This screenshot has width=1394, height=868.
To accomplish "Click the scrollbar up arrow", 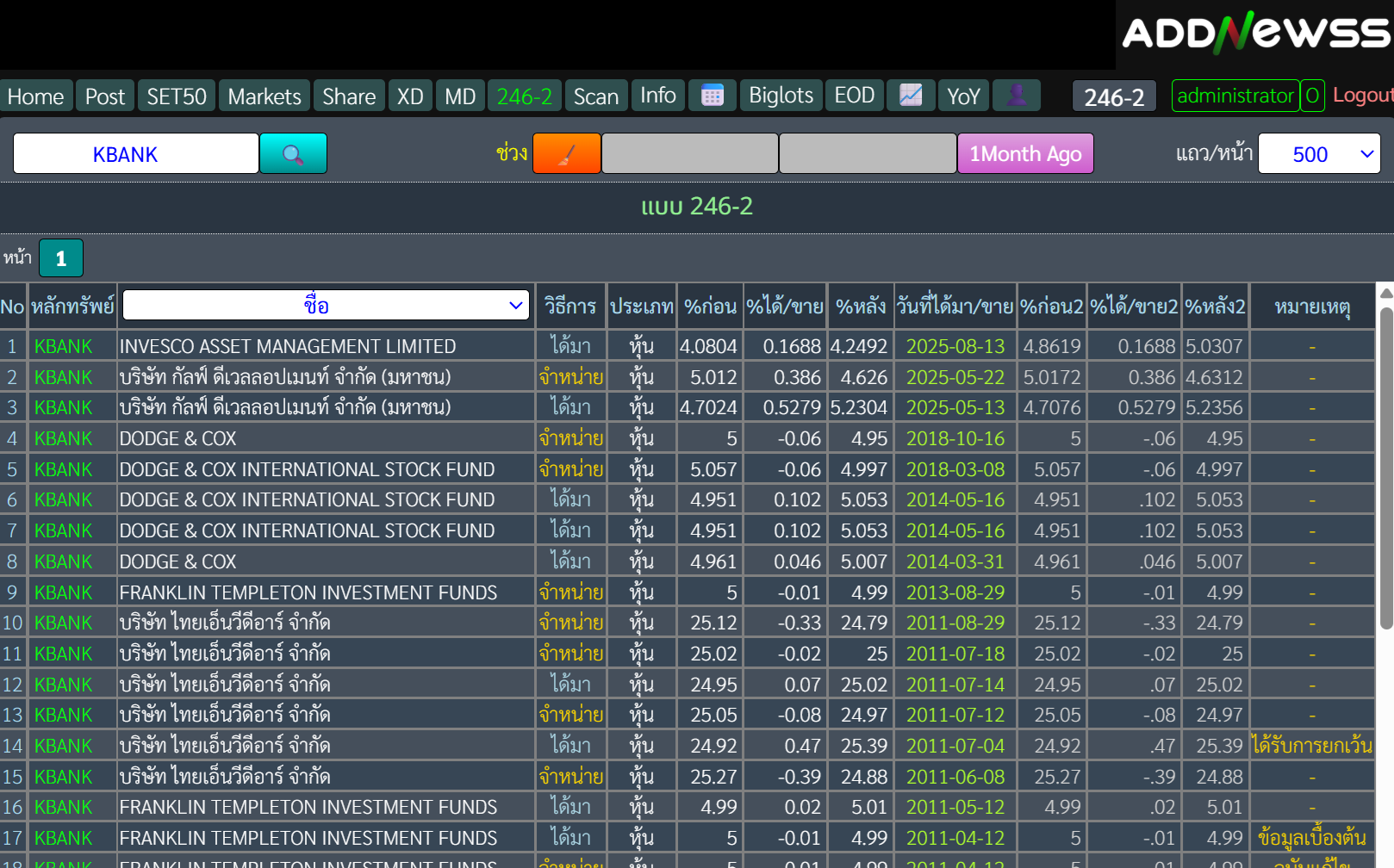I will coord(1386,293).
